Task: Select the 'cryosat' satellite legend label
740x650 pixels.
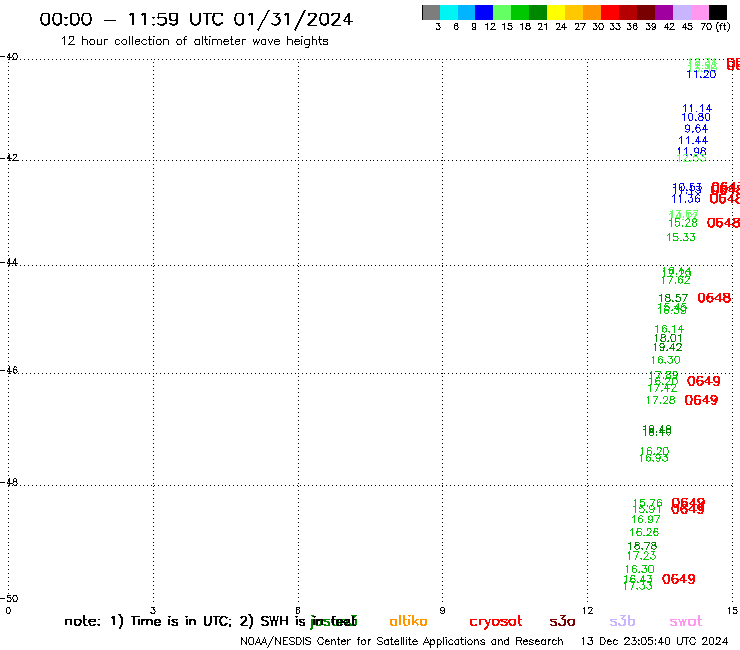Action: pos(496,622)
